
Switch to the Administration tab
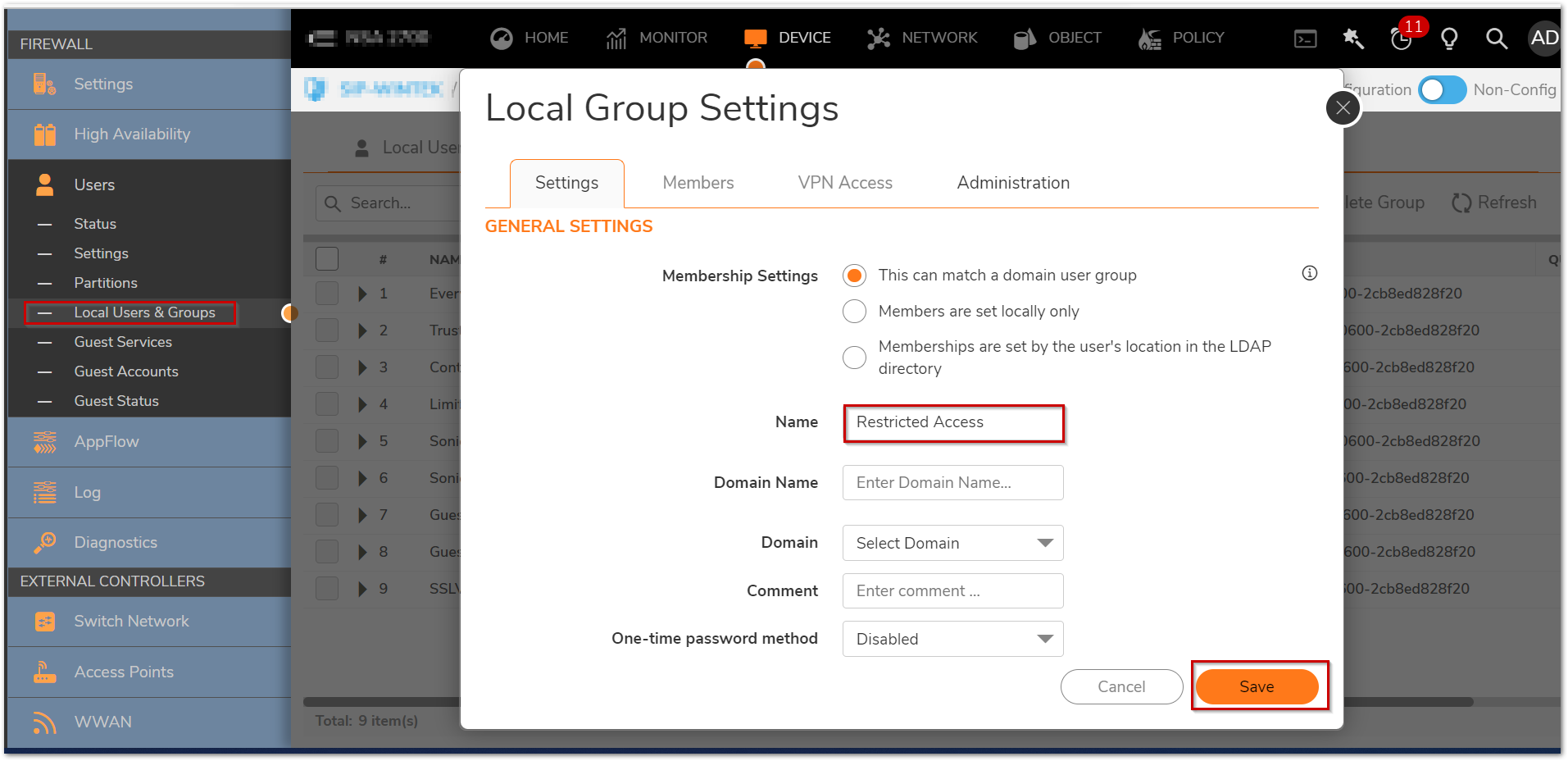point(1013,183)
